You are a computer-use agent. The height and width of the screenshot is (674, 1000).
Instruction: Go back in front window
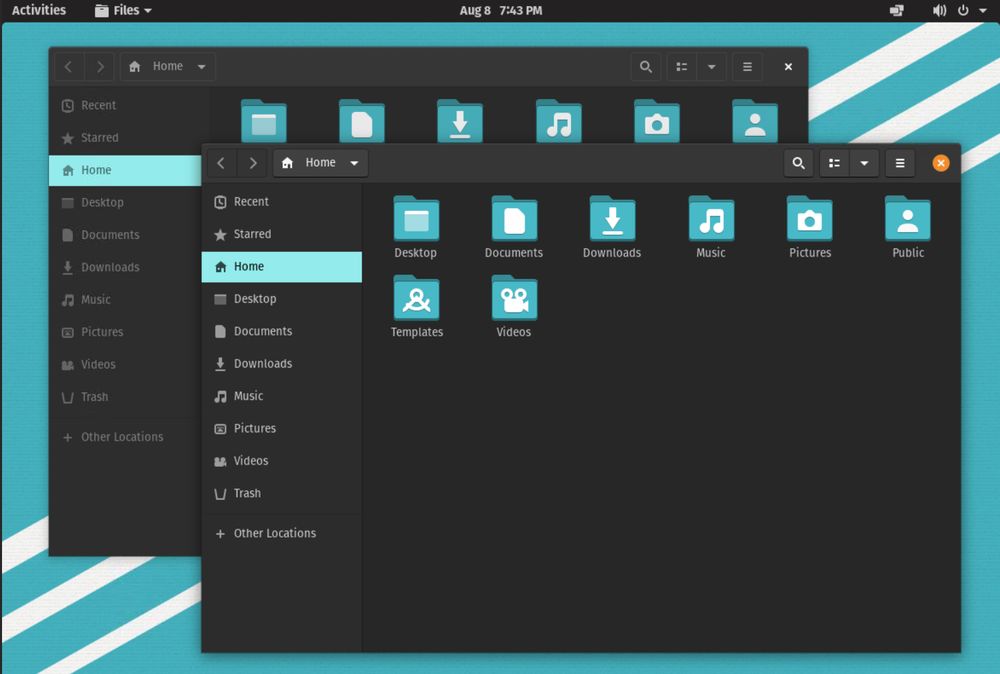pyautogui.click(x=221, y=163)
